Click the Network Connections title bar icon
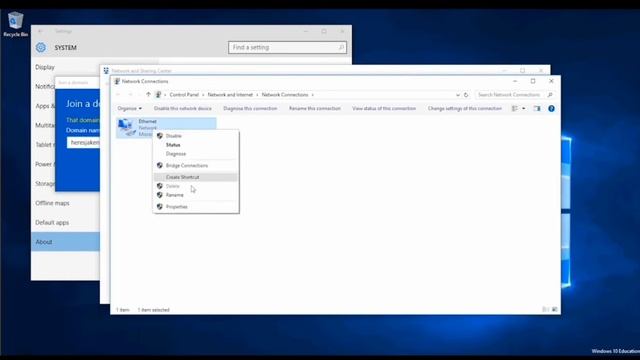The width and height of the screenshot is (640, 360). click(x=117, y=81)
